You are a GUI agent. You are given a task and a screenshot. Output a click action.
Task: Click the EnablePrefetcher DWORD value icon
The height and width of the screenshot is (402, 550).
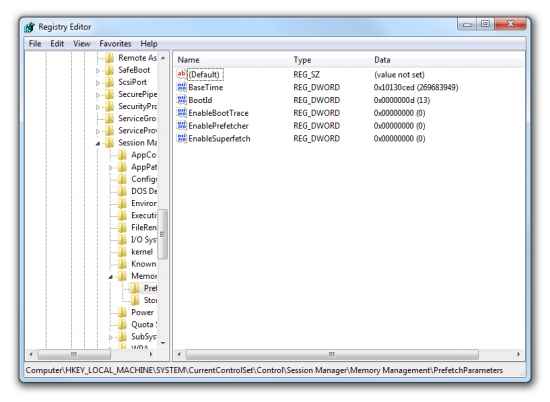[181, 126]
